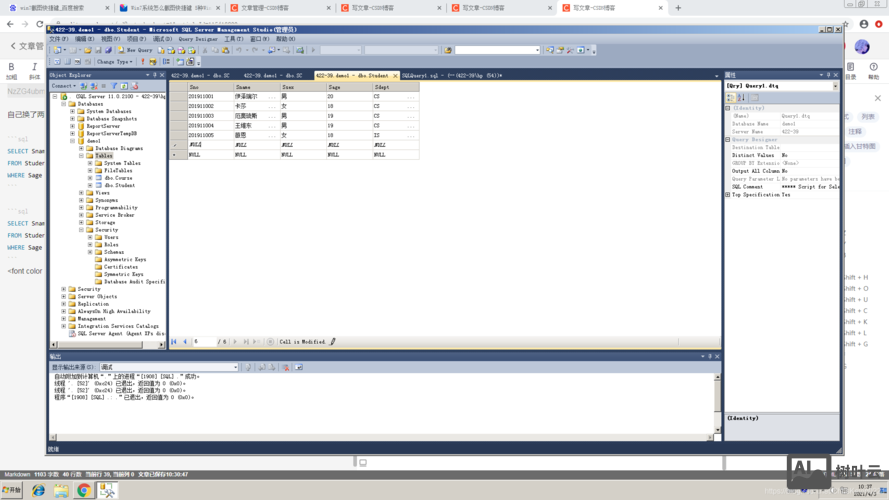This screenshot has height=500, width=889.
Task: Select dbo.Course table in tree
Action: coord(118,178)
